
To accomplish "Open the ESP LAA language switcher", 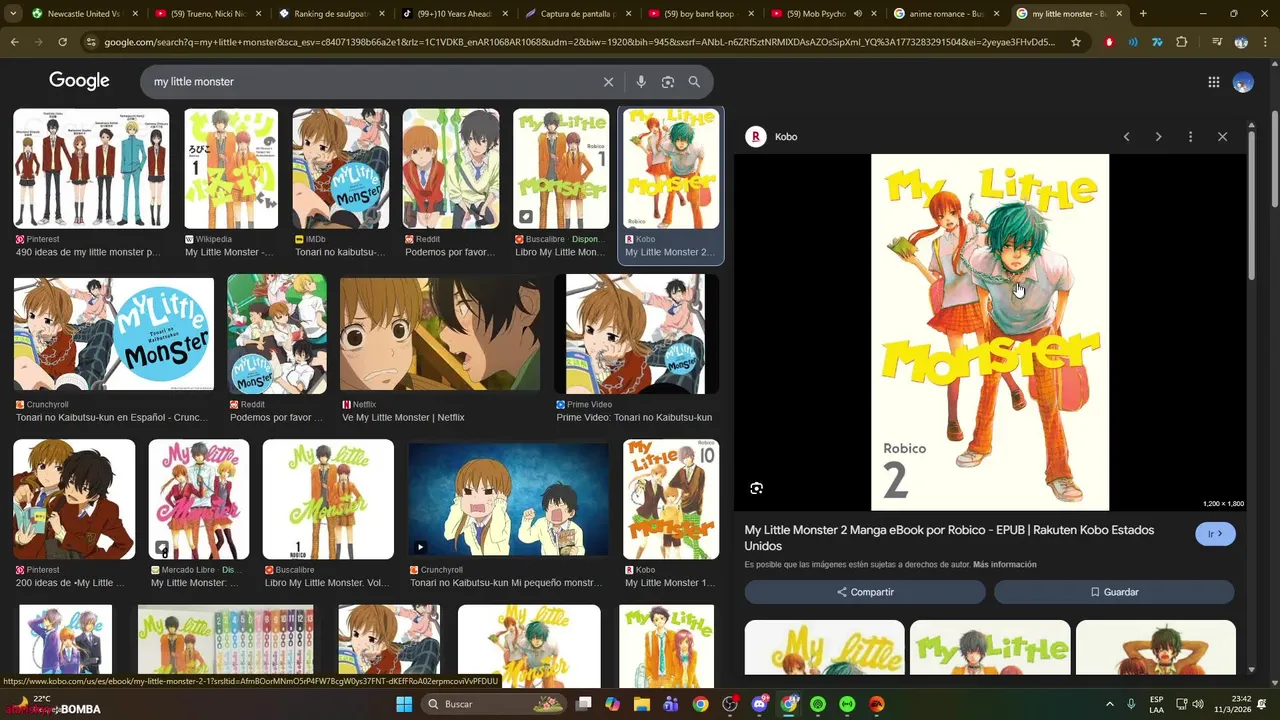I will pyautogui.click(x=1156, y=704).
